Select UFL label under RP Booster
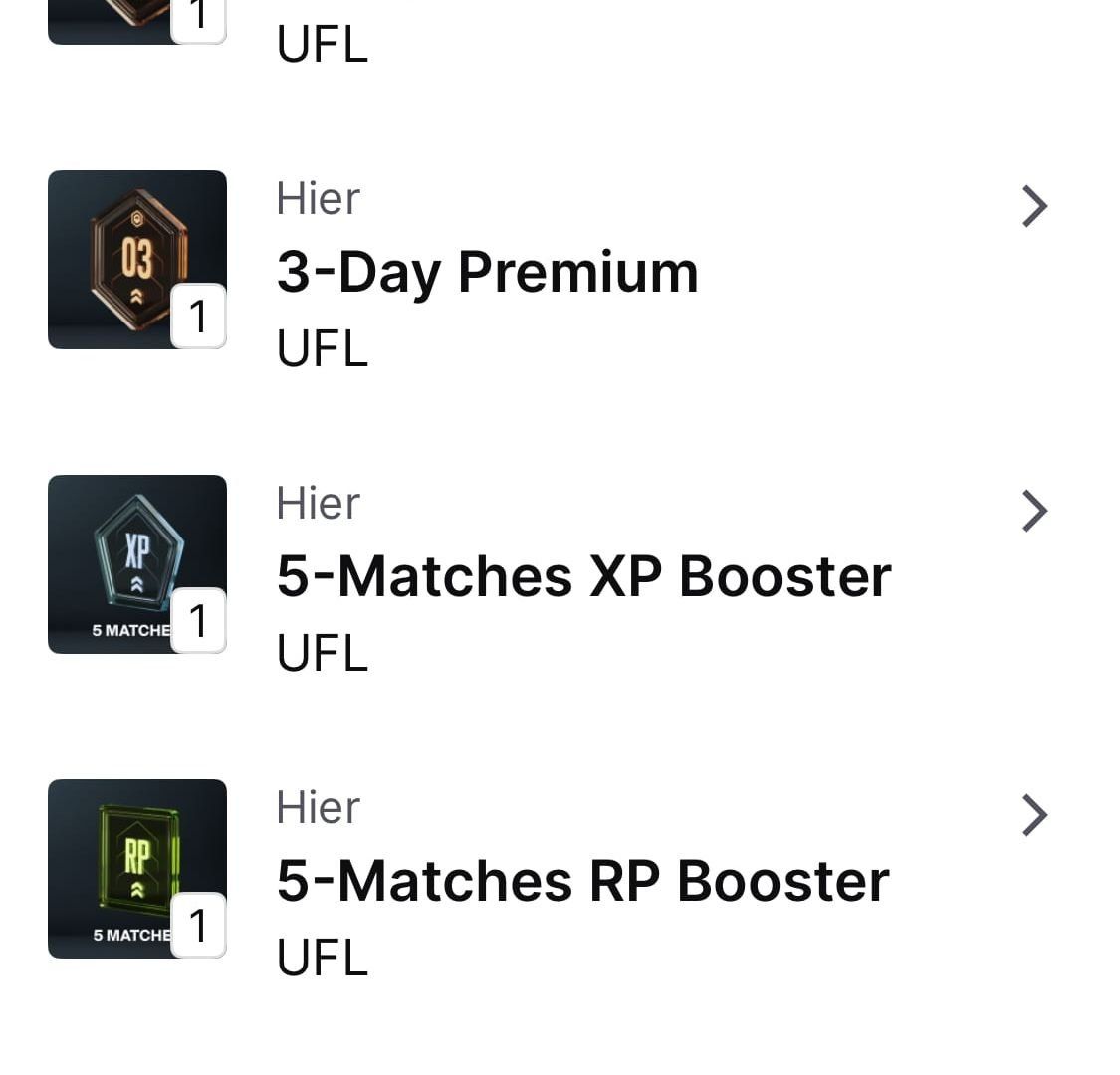This screenshot has height=1075, width=1120. [323, 958]
